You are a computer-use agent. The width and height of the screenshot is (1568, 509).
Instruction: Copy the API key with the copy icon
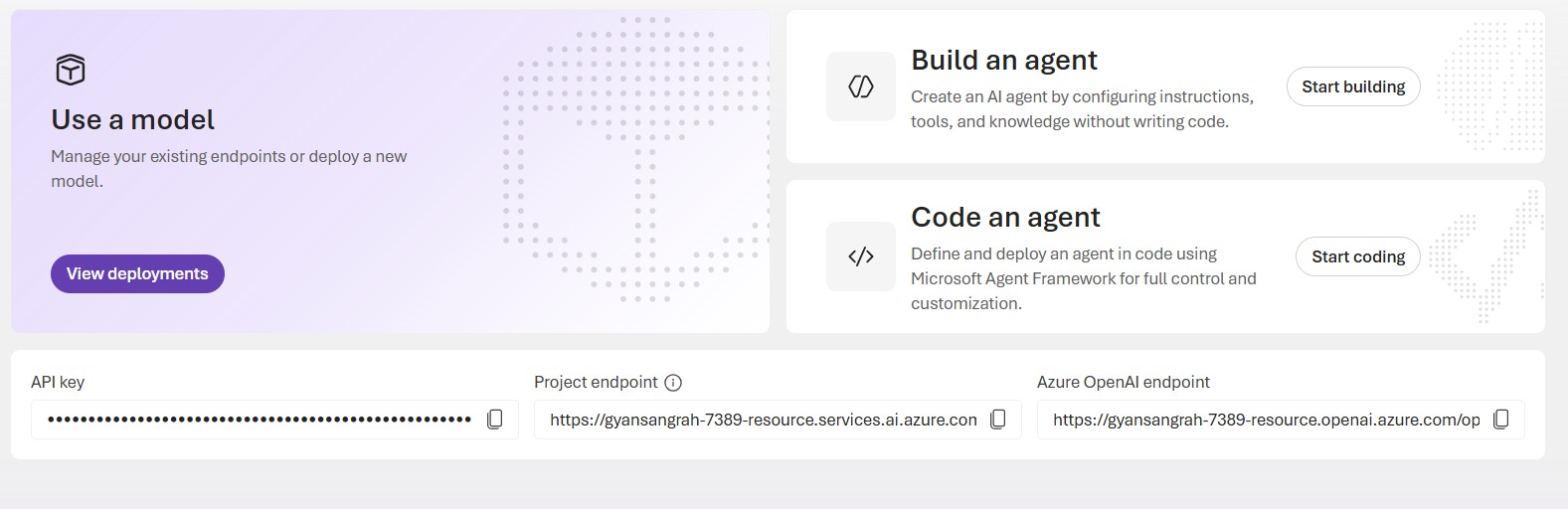[494, 420]
